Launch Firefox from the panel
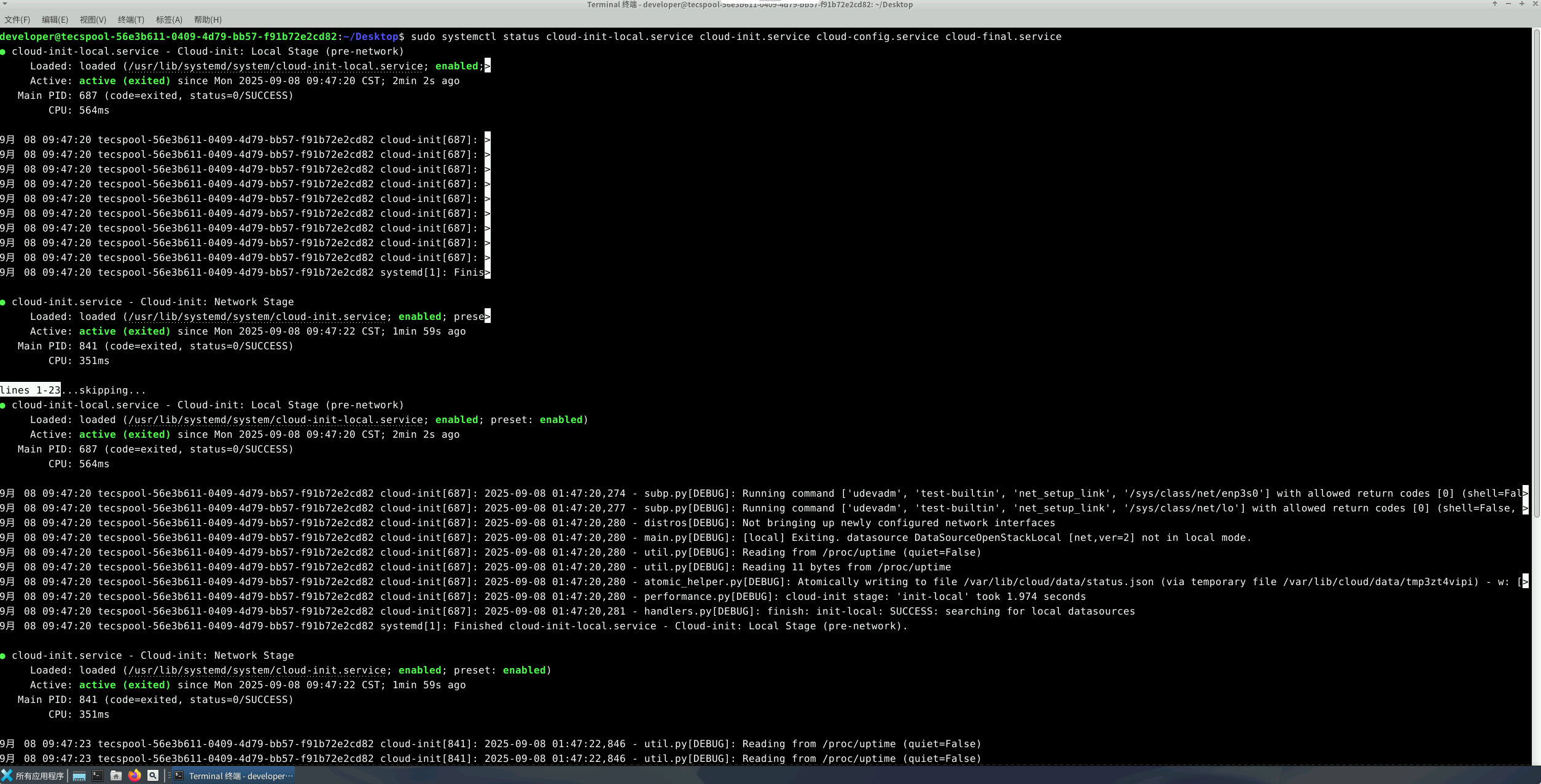Viewport: 1541px width, 784px height. point(135,775)
